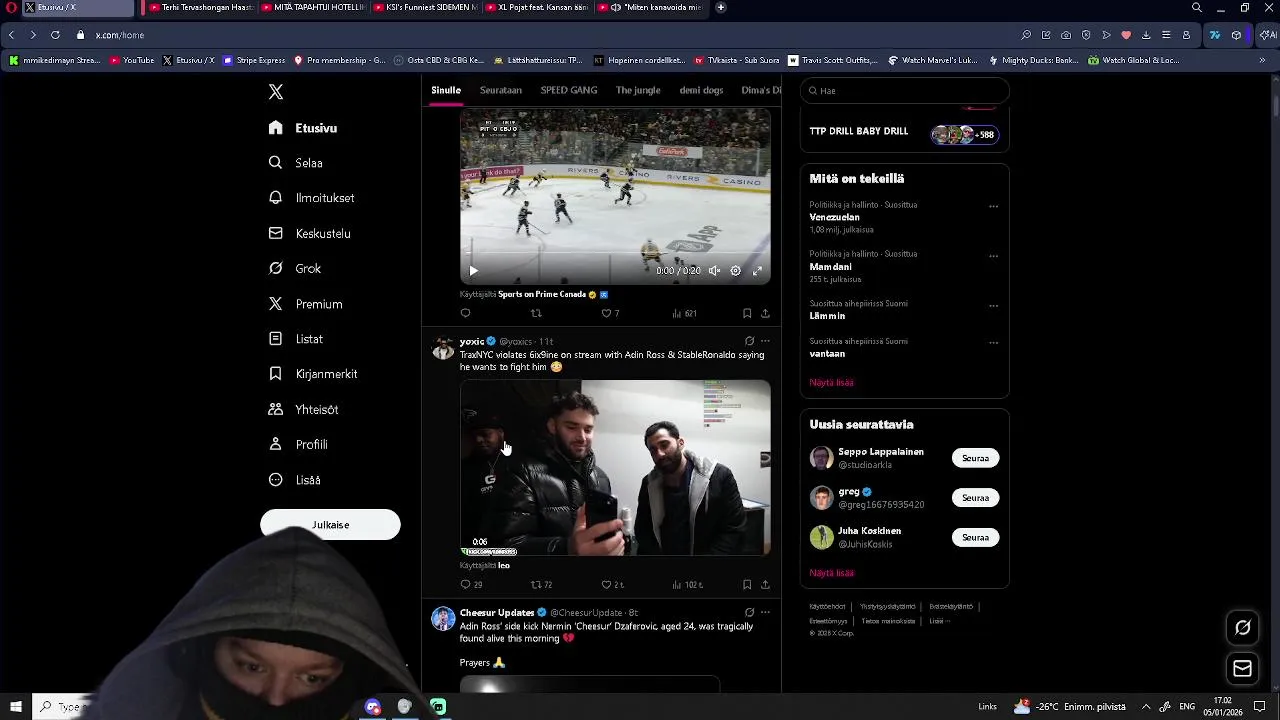Screen dimensions: 1280x720
Task: Open Ilmoitukset notifications
Action: 312,198
